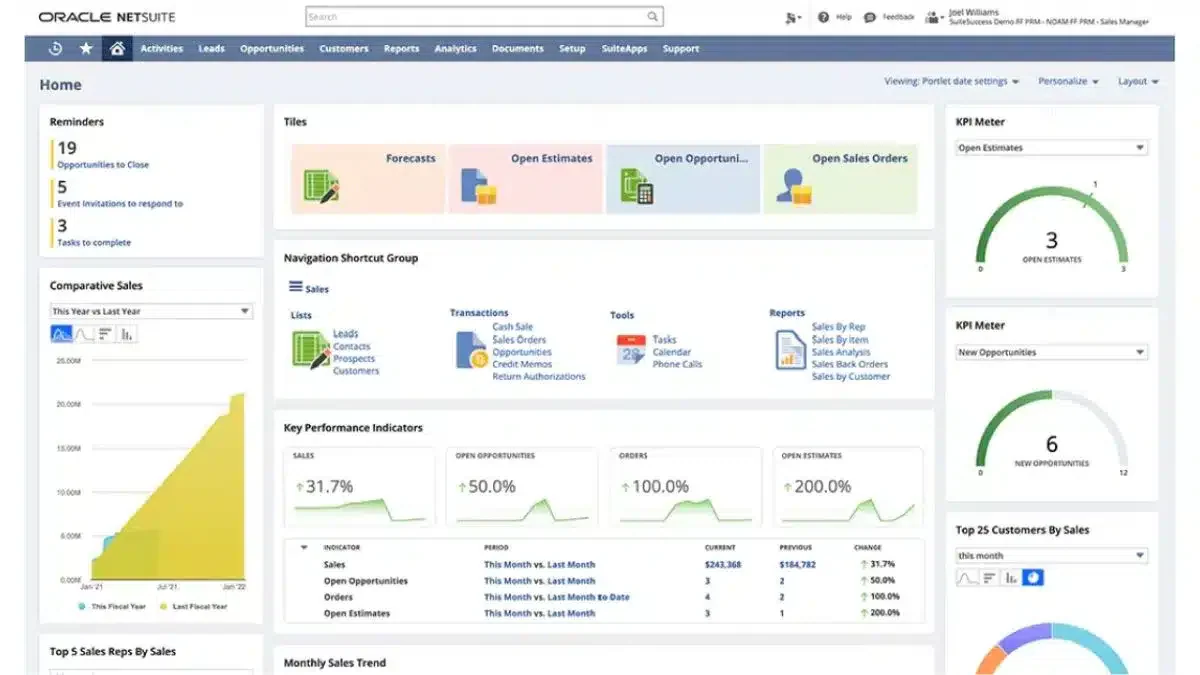Open the Analytics menu
Screen dimensions: 1200x675
coord(456,48)
